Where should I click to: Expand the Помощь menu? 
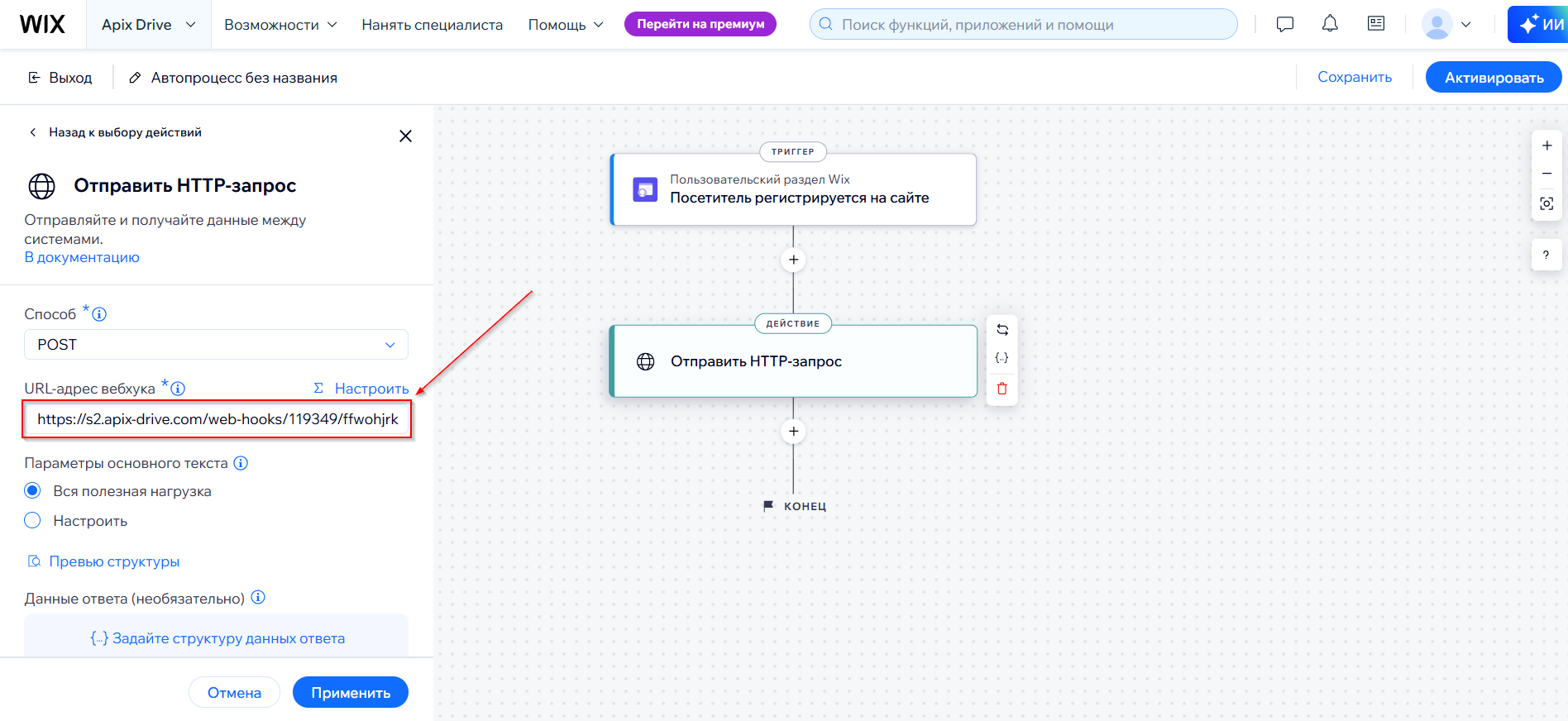[x=566, y=25]
